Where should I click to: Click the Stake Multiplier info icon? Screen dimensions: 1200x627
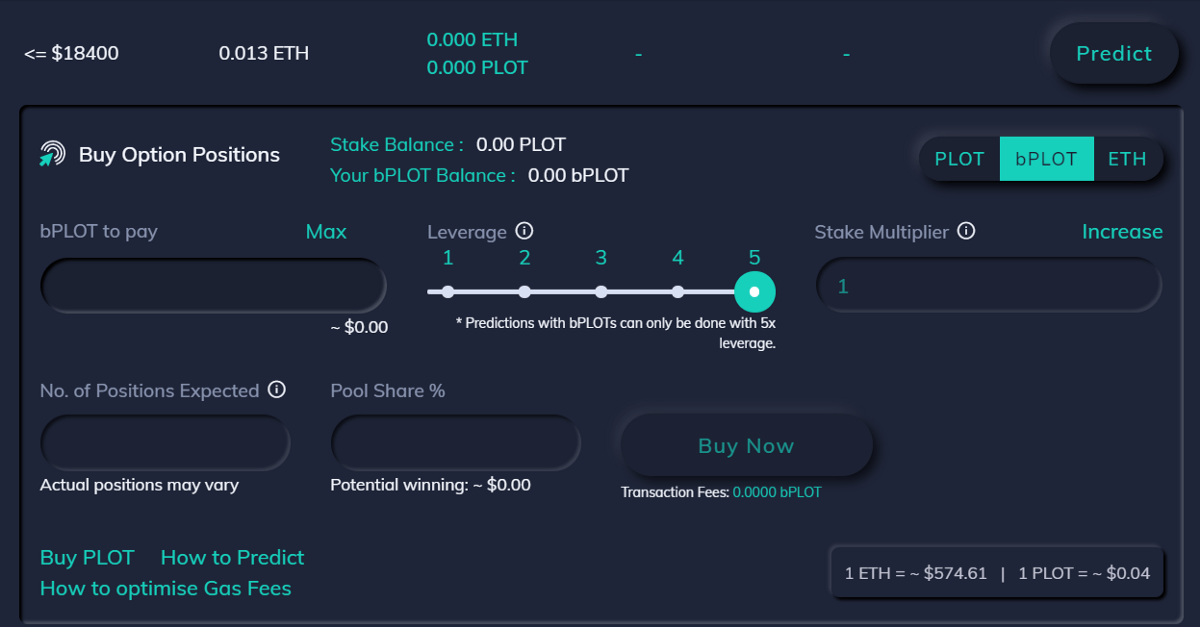tap(966, 231)
